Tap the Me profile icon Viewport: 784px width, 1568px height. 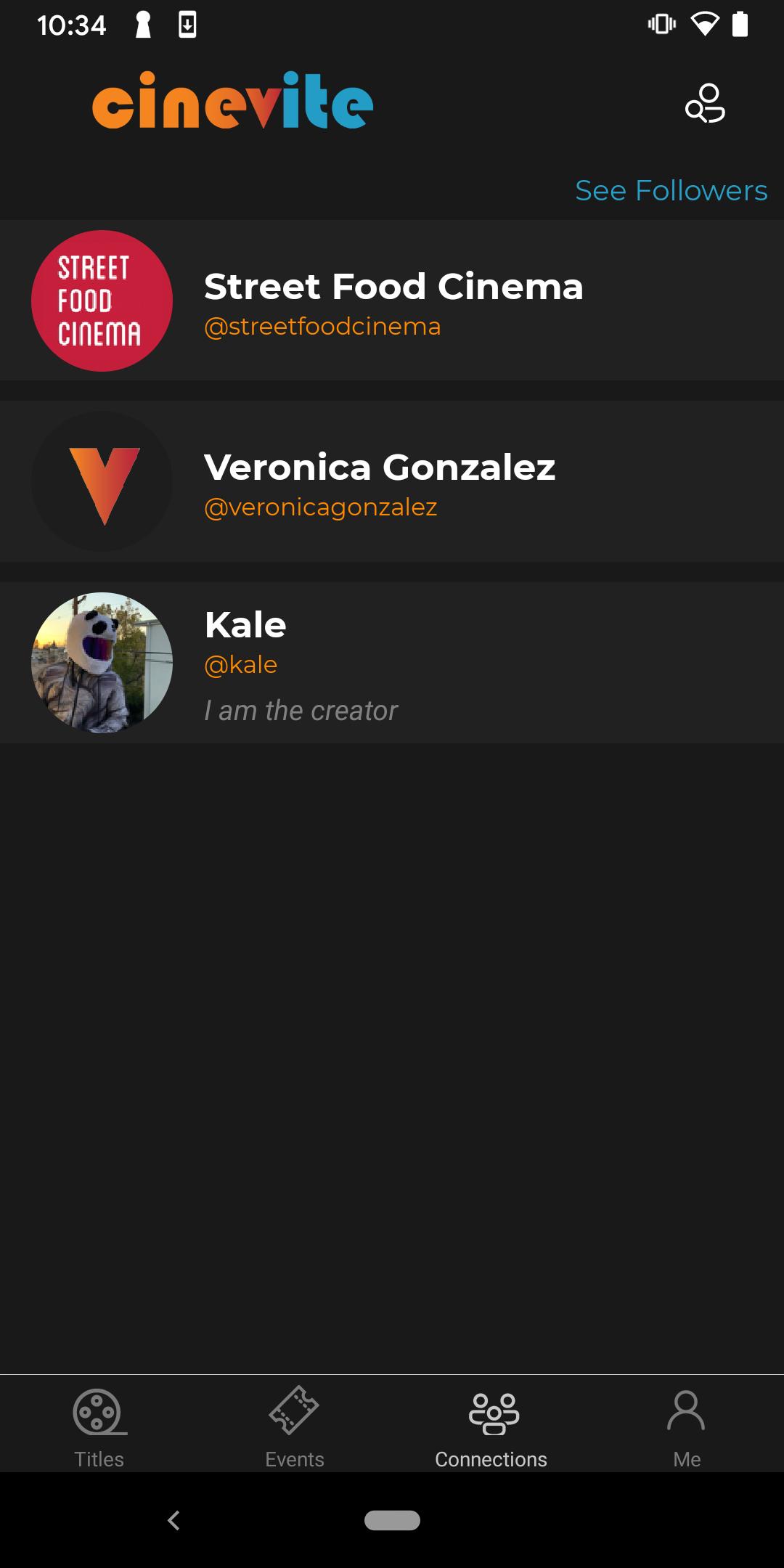[686, 1410]
